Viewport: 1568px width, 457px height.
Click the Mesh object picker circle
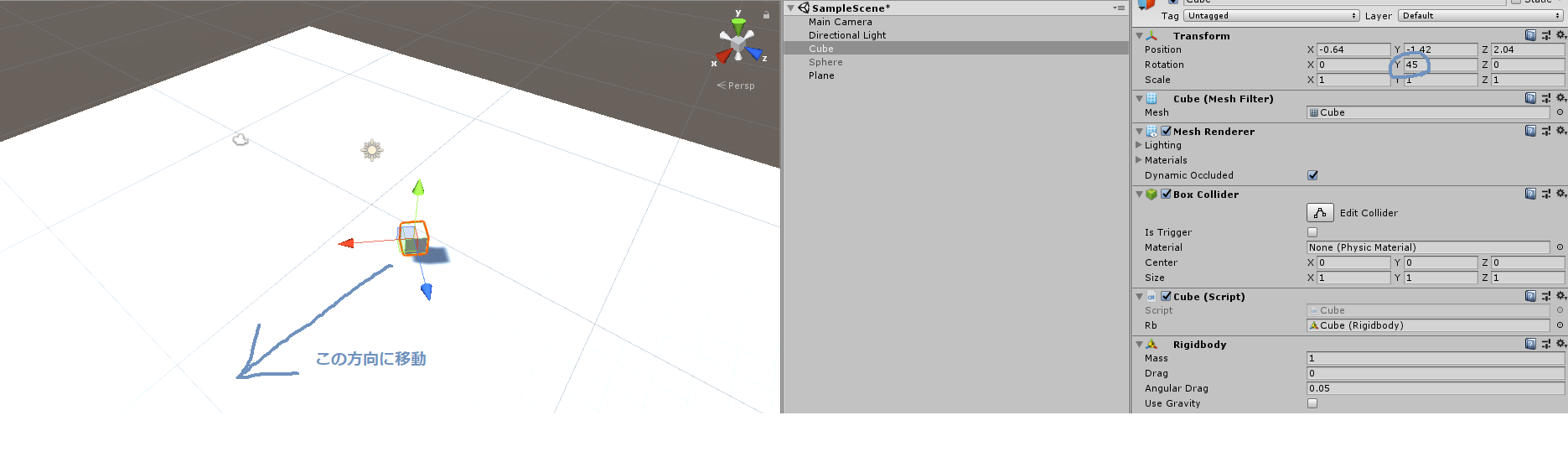click(1560, 112)
